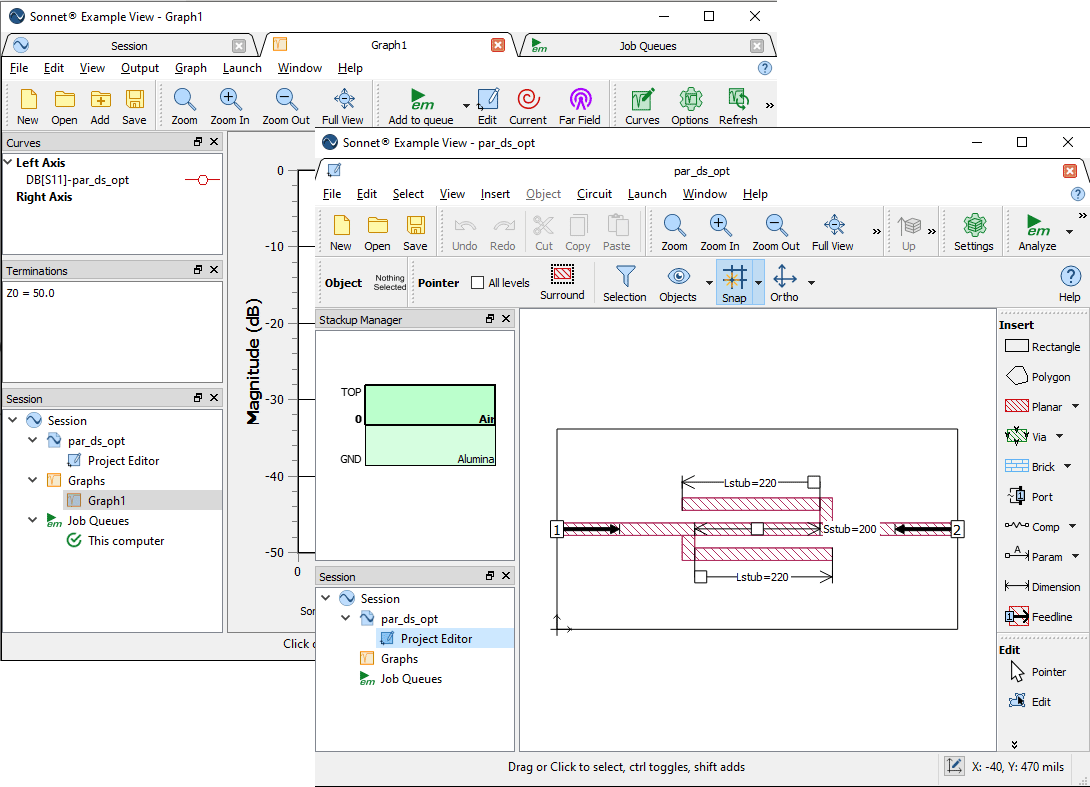
Task: Open the Objects dropdown arrow
Action: (709, 283)
